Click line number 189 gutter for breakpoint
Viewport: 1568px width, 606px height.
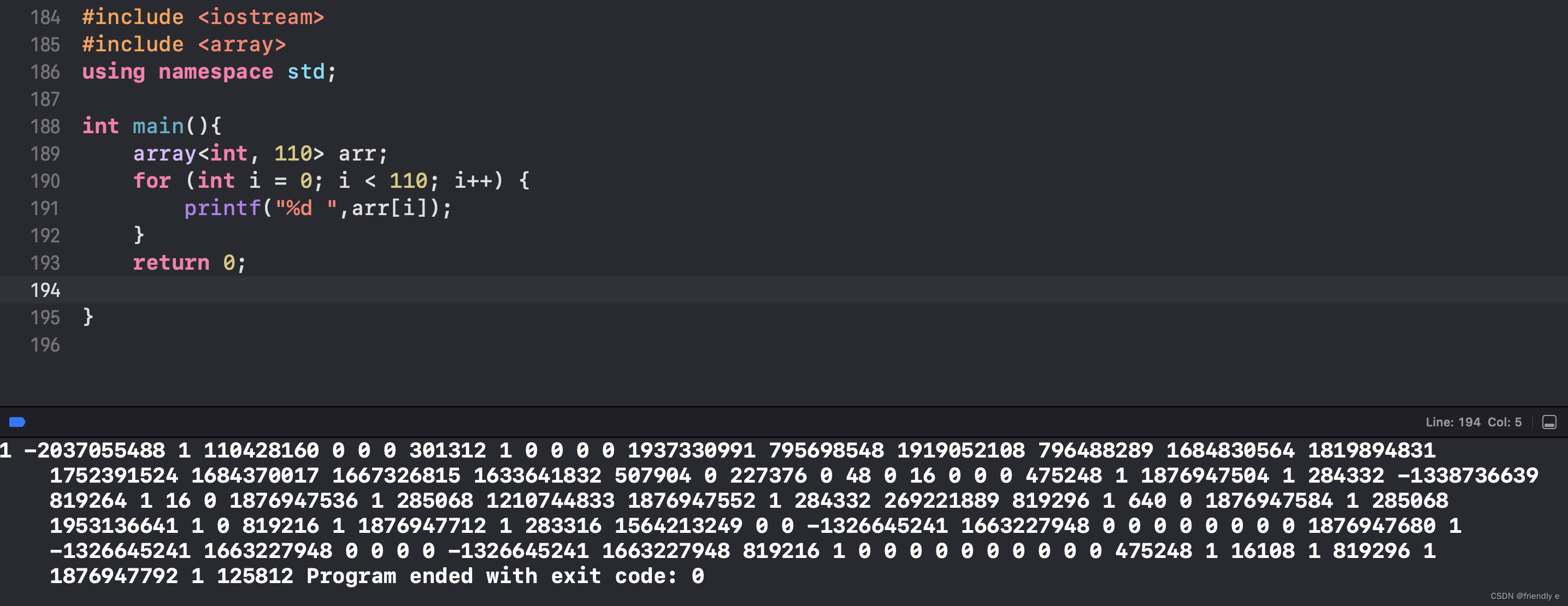tap(45, 153)
